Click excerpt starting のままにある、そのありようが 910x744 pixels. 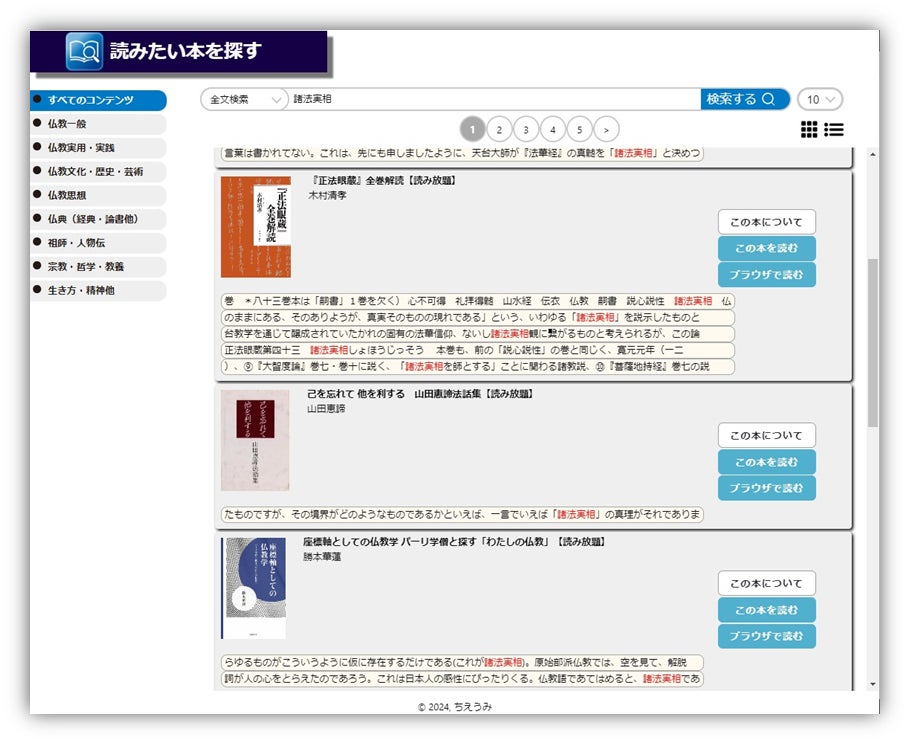[478, 317]
